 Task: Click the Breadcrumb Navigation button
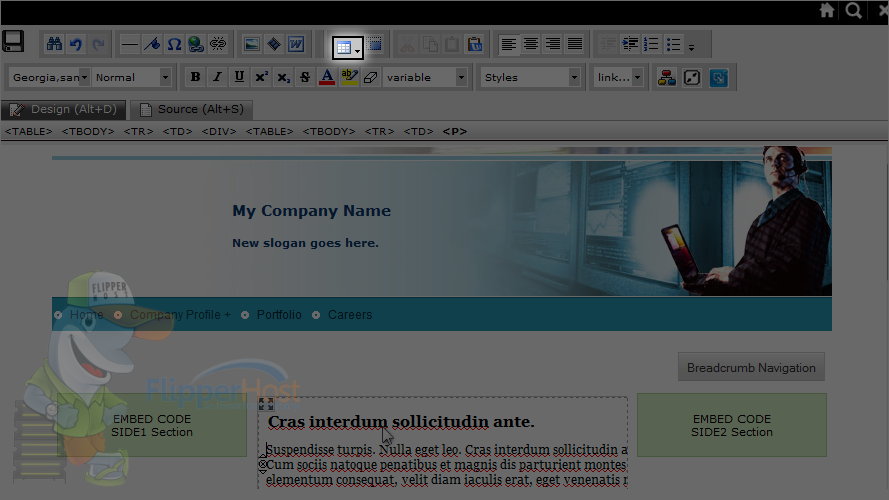coord(751,367)
